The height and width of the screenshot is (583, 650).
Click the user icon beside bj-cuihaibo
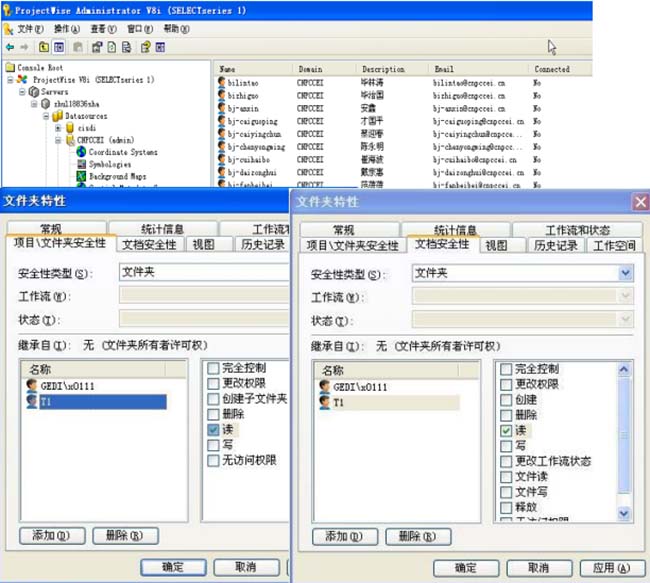pos(222,159)
